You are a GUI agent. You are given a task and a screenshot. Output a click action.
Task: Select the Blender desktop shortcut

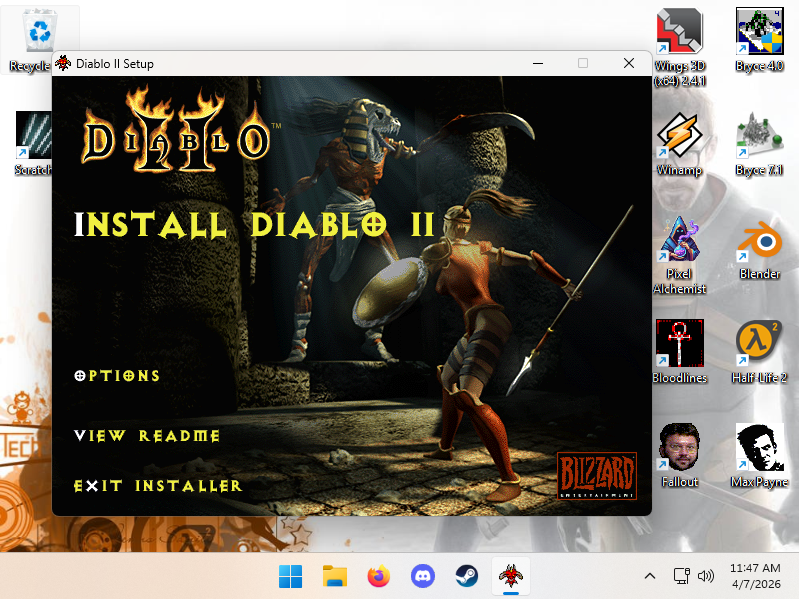click(759, 250)
